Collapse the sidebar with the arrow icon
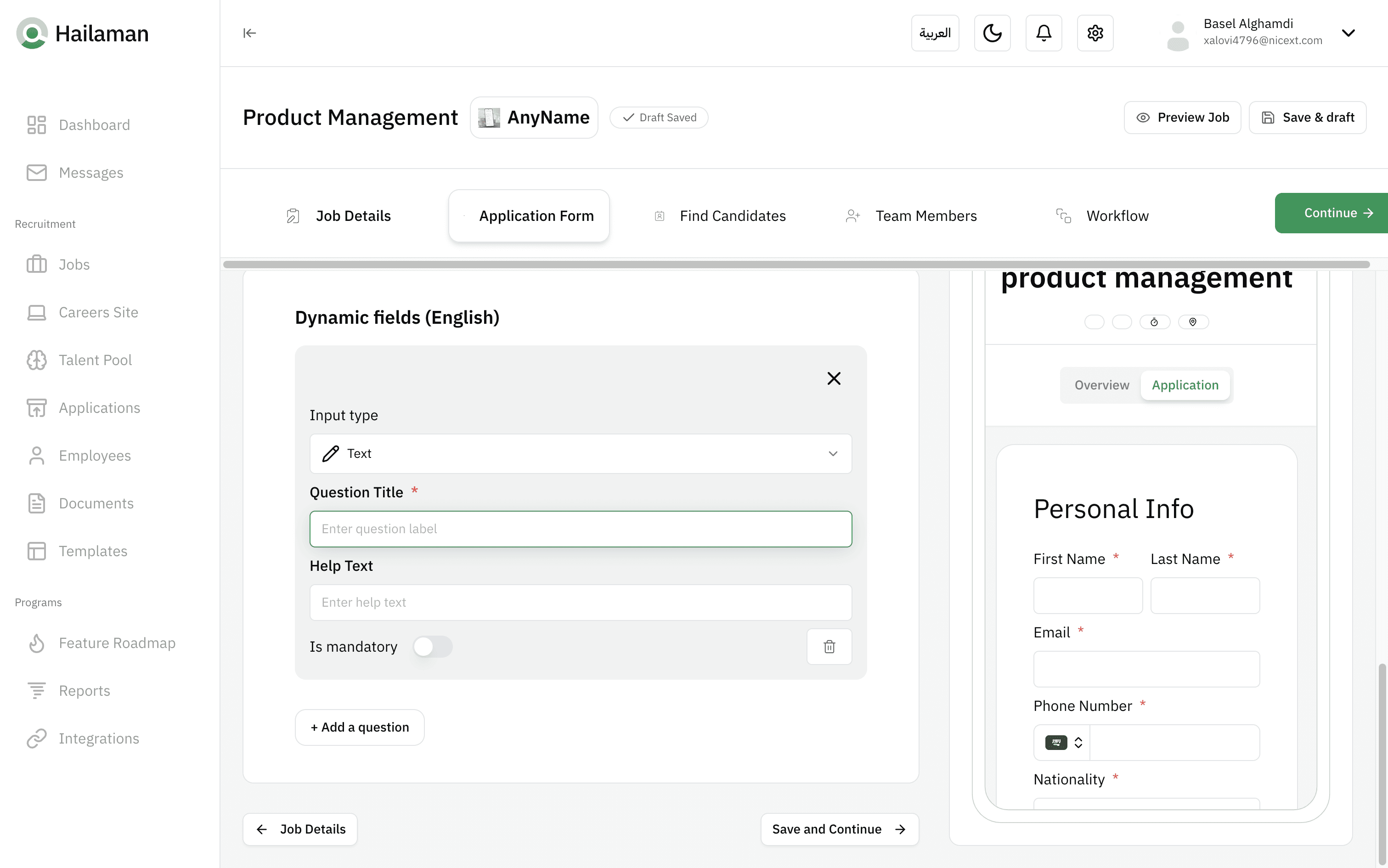 point(249,33)
